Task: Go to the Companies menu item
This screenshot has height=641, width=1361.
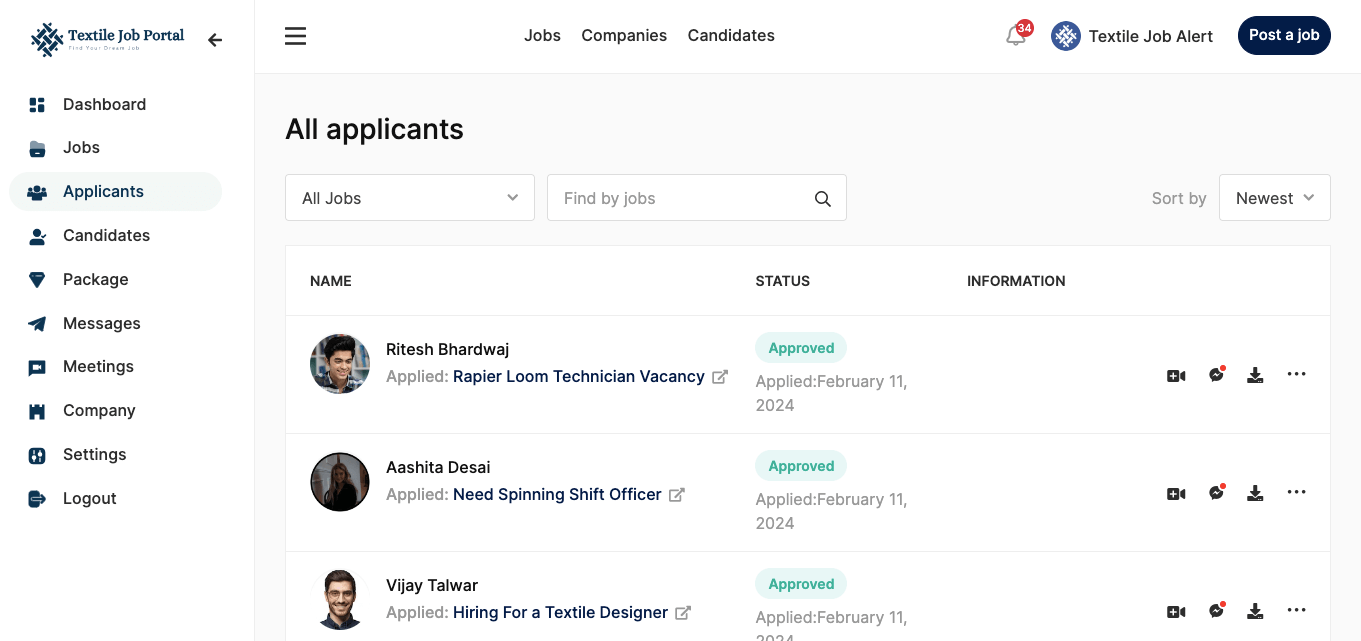Action: 624,35
